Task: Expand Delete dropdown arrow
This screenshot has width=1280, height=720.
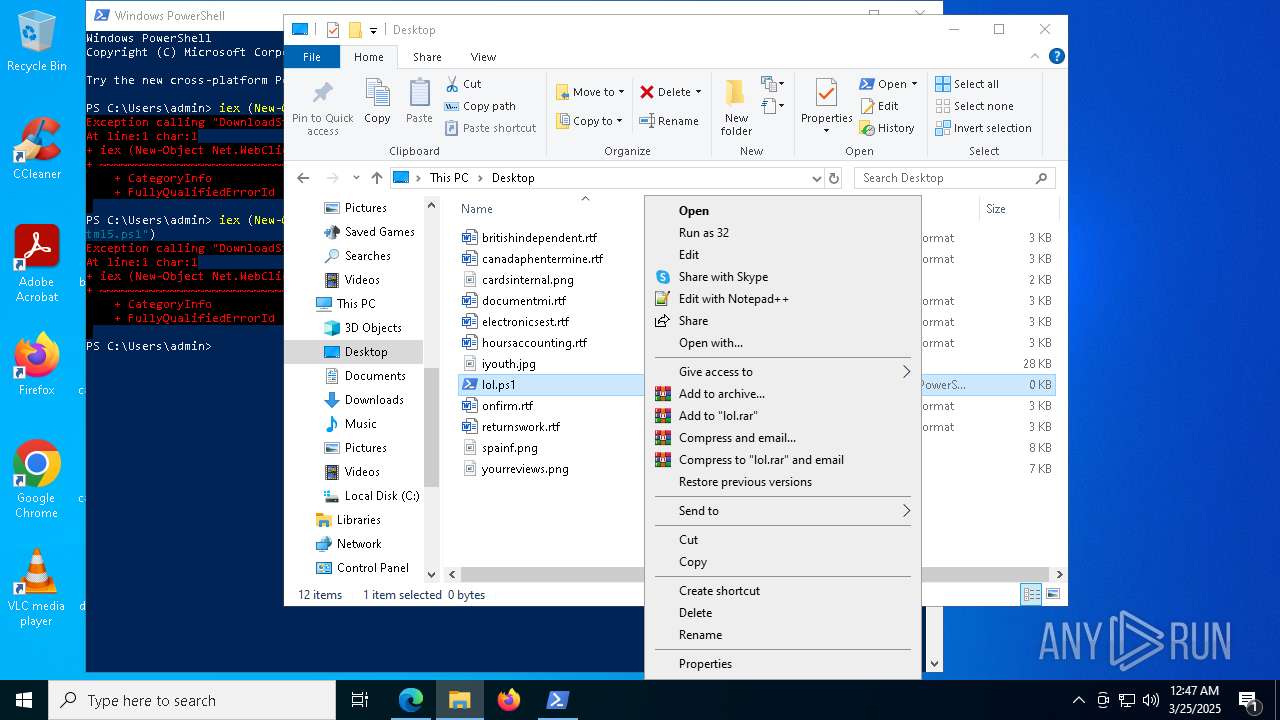Action: (698, 92)
